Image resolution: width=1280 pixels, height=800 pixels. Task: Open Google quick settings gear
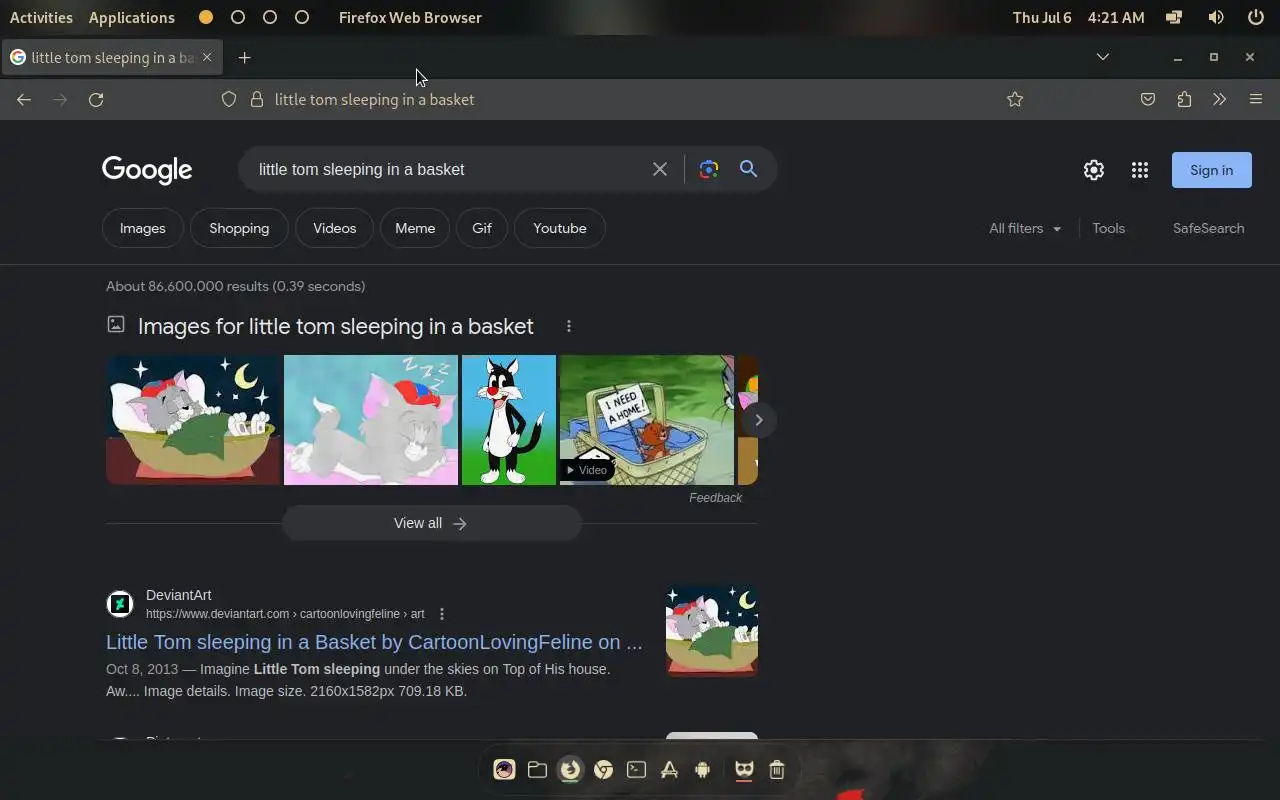pyautogui.click(x=1094, y=170)
